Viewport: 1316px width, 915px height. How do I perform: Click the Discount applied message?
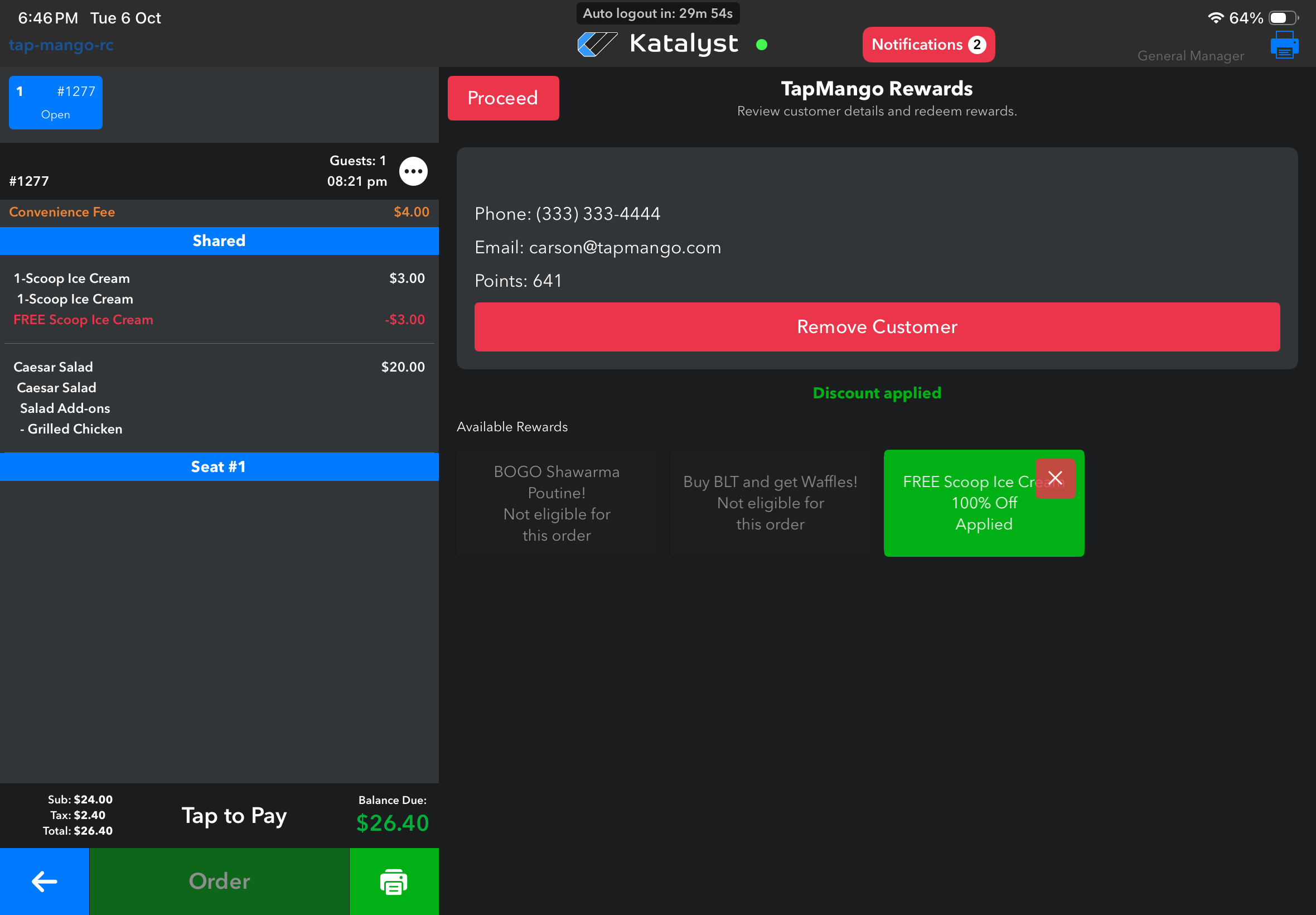(x=877, y=393)
